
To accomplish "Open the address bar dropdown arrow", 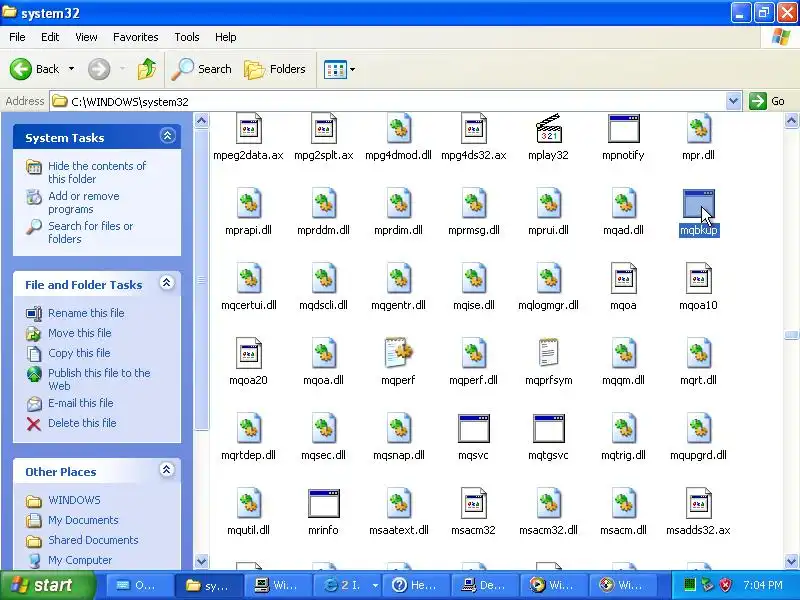I will tap(733, 101).
